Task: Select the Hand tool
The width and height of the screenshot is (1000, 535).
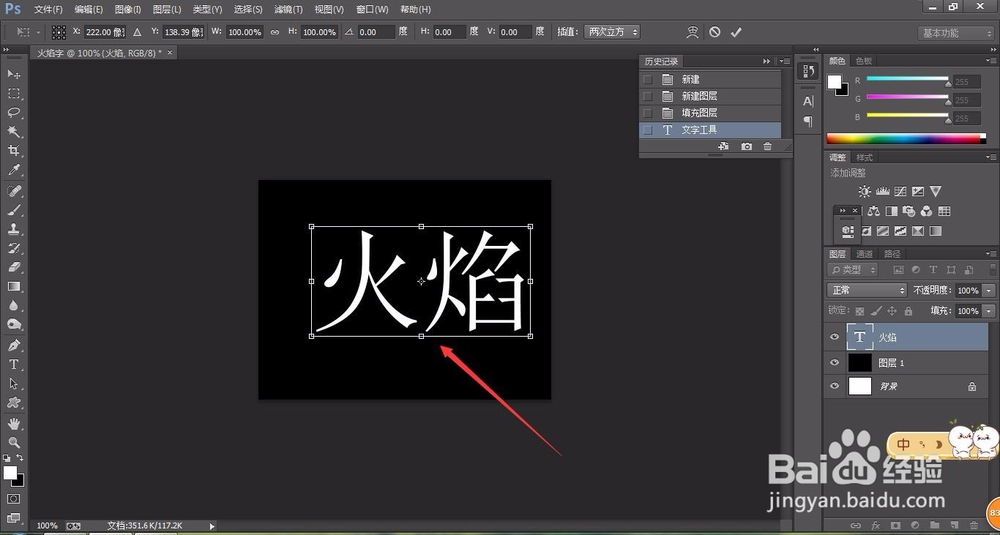Action: click(13, 423)
